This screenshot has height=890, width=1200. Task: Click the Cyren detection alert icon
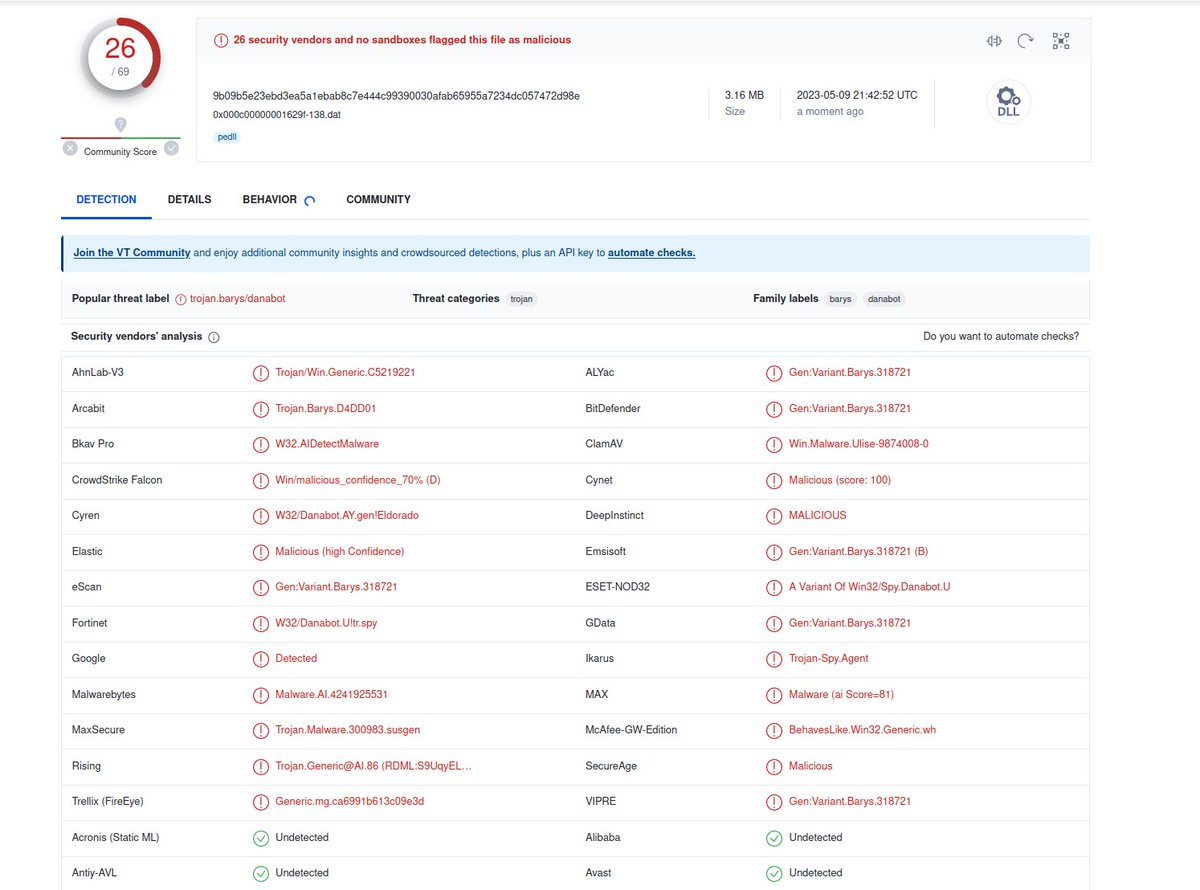[x=260, y=516]
